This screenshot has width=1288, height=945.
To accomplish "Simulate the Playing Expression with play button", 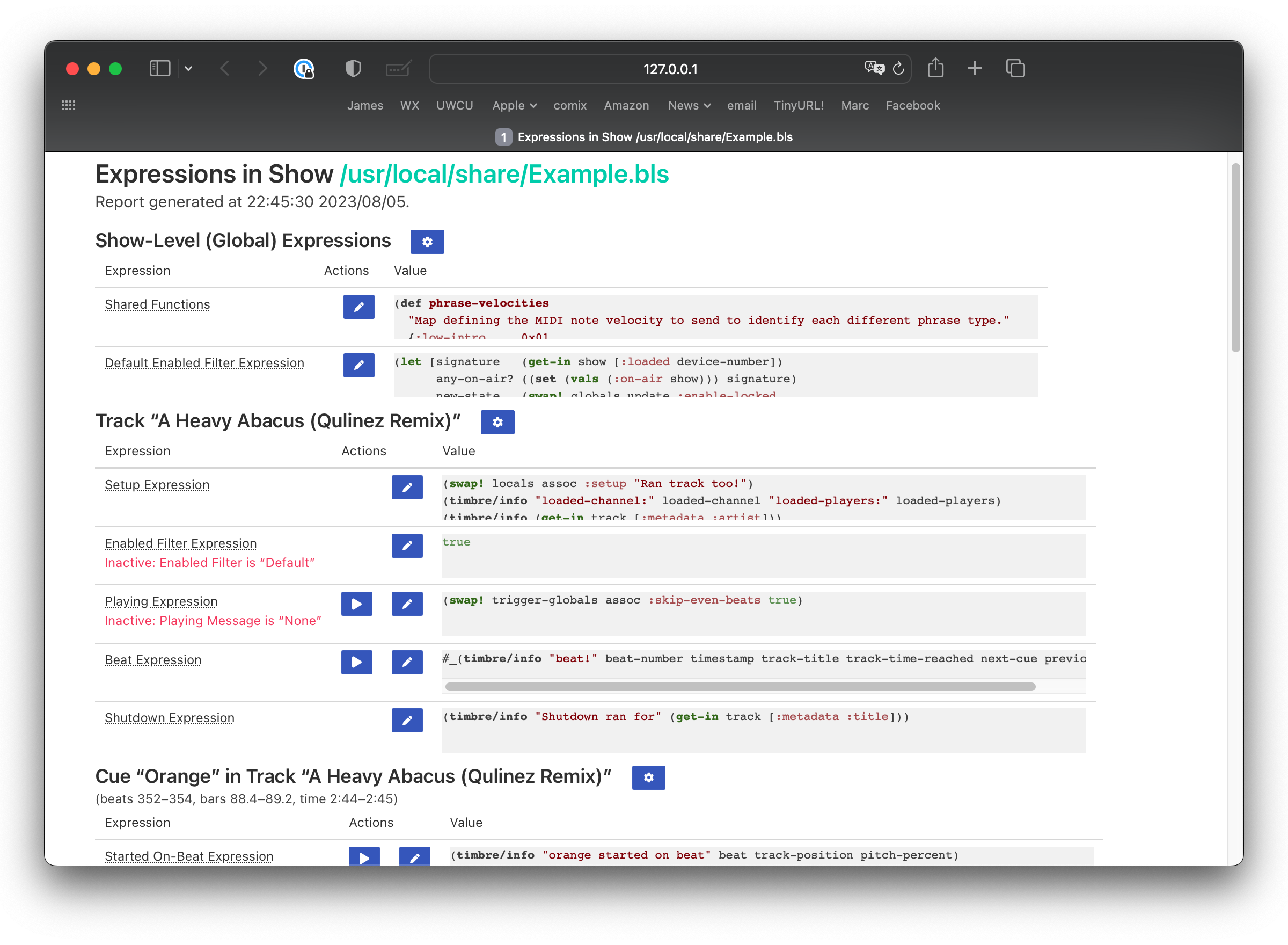I will [357, 604].
